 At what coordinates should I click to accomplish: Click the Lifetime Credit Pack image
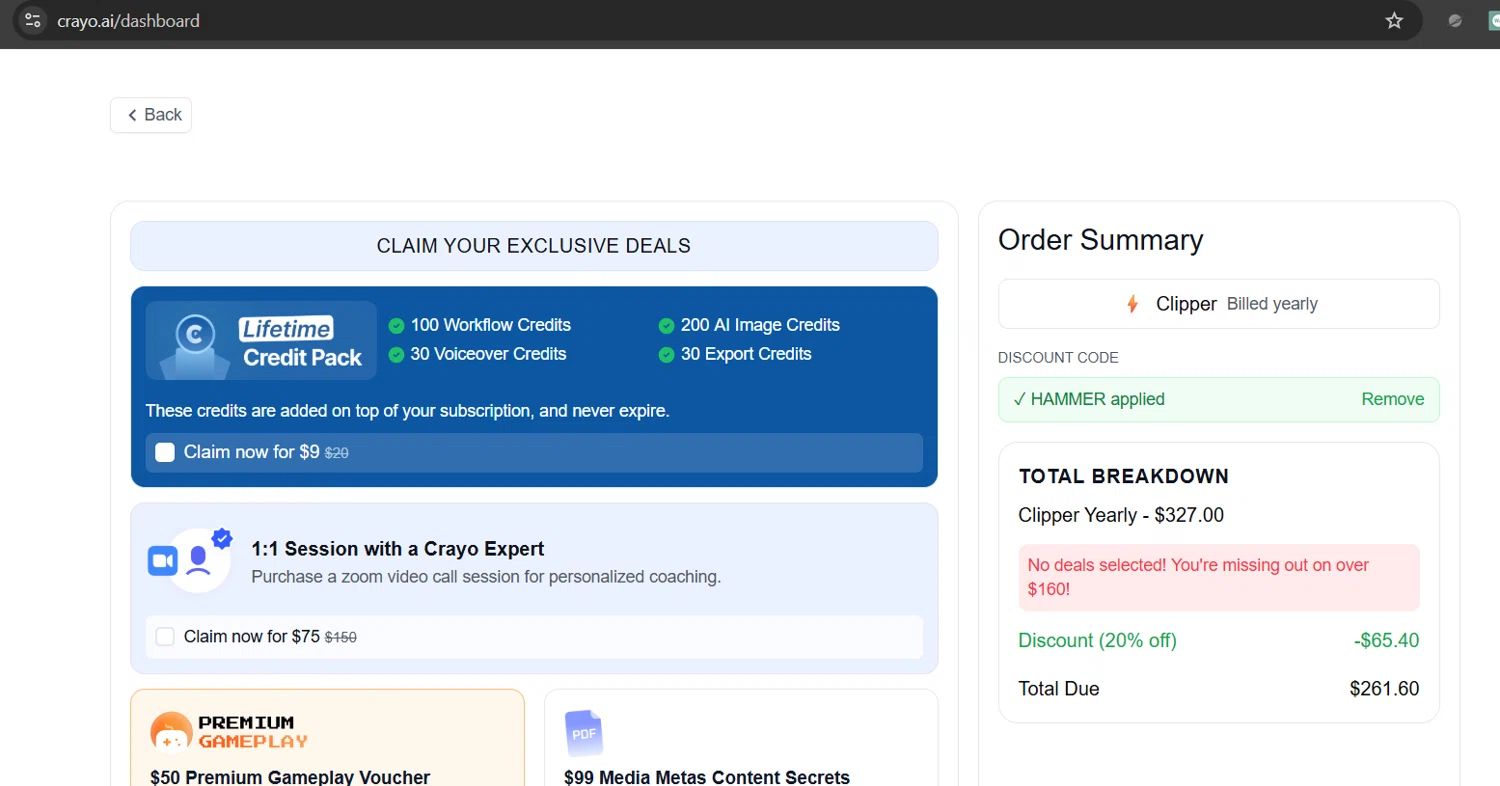[261, 341]
